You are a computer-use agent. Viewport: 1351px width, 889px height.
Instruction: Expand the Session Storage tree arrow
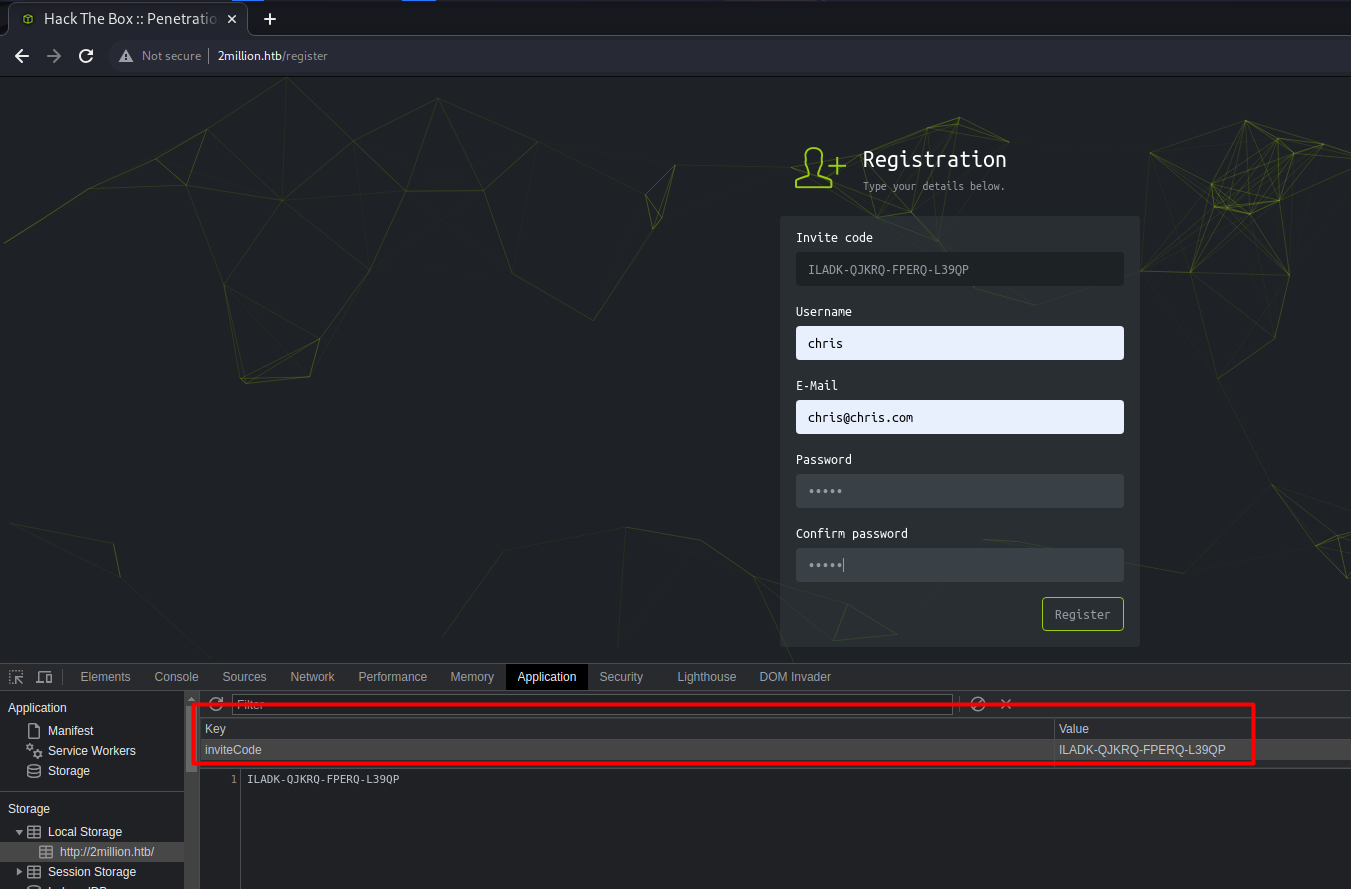pyautogui.click(x=19, y=872)
